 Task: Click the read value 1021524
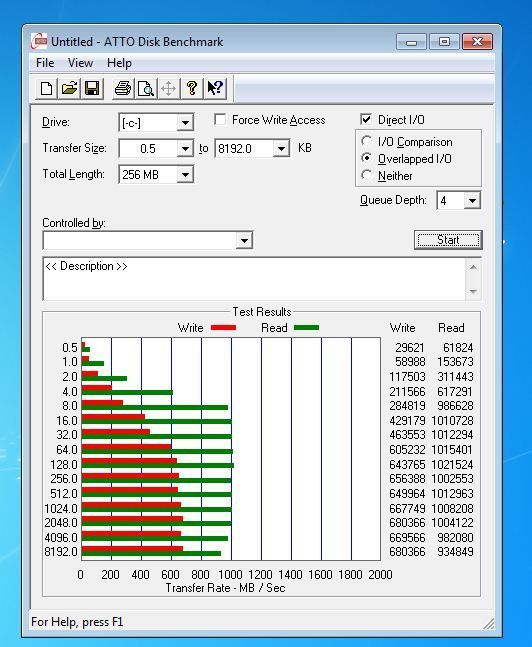coord(452,465)
